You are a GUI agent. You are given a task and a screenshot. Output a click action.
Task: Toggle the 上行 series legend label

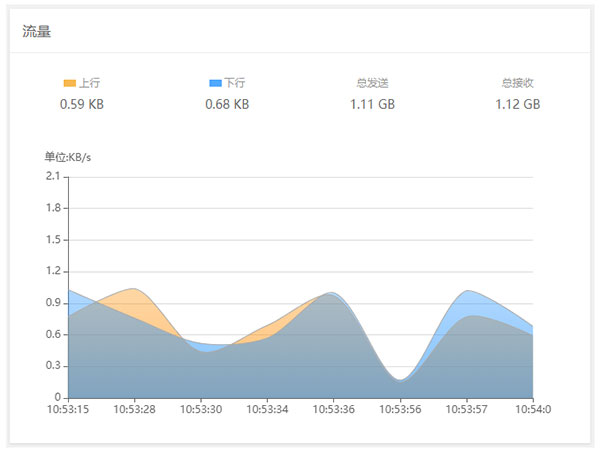click(90, 83)
